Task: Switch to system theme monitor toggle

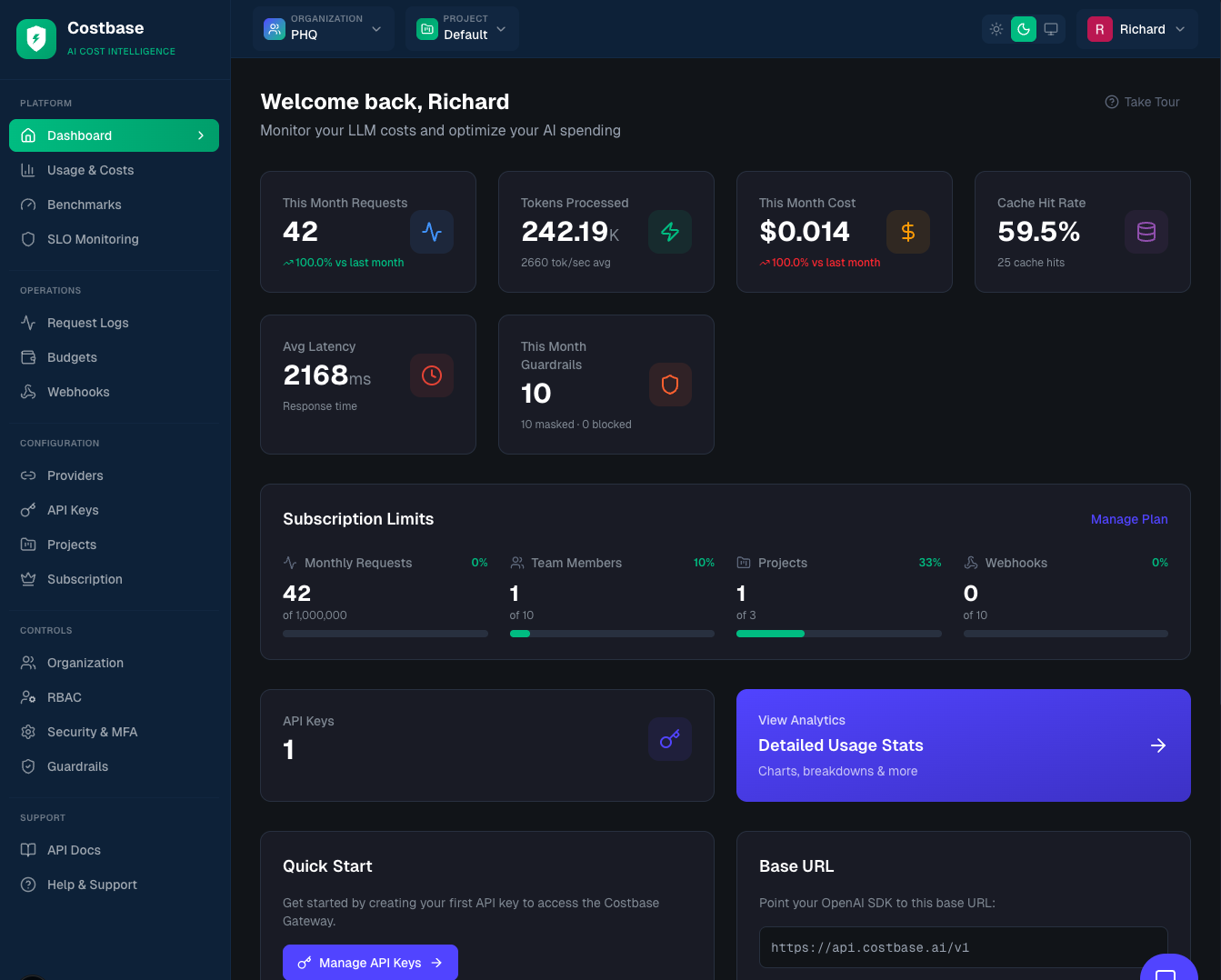Action: (x=1051, y=29)
